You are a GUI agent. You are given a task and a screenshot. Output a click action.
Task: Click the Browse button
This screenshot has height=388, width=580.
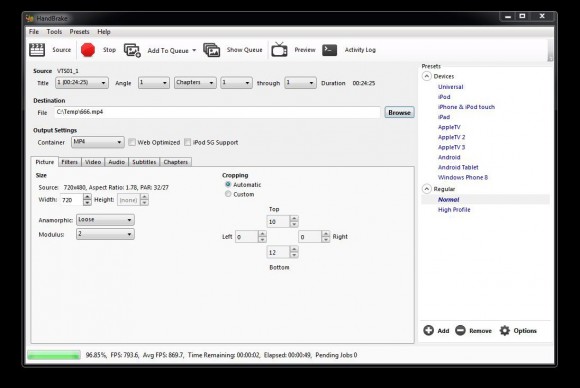click(399, 112)
